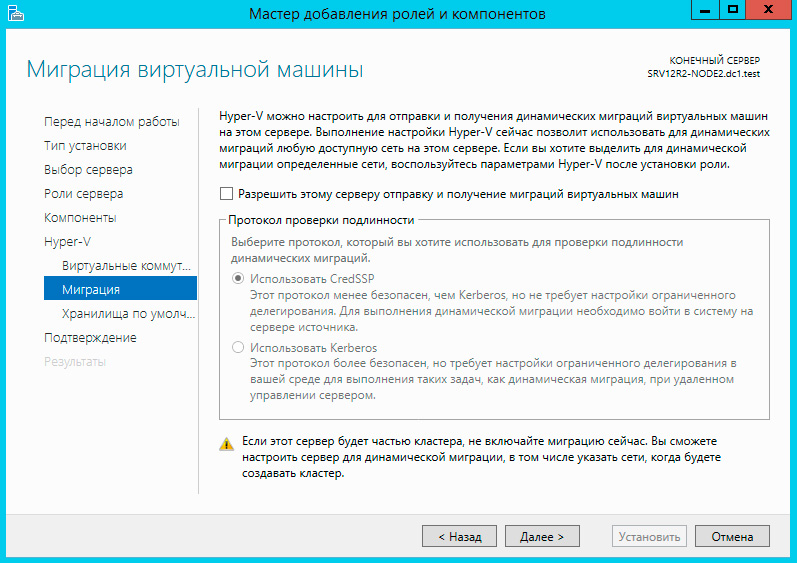Close the wizard with the red X

769,11
